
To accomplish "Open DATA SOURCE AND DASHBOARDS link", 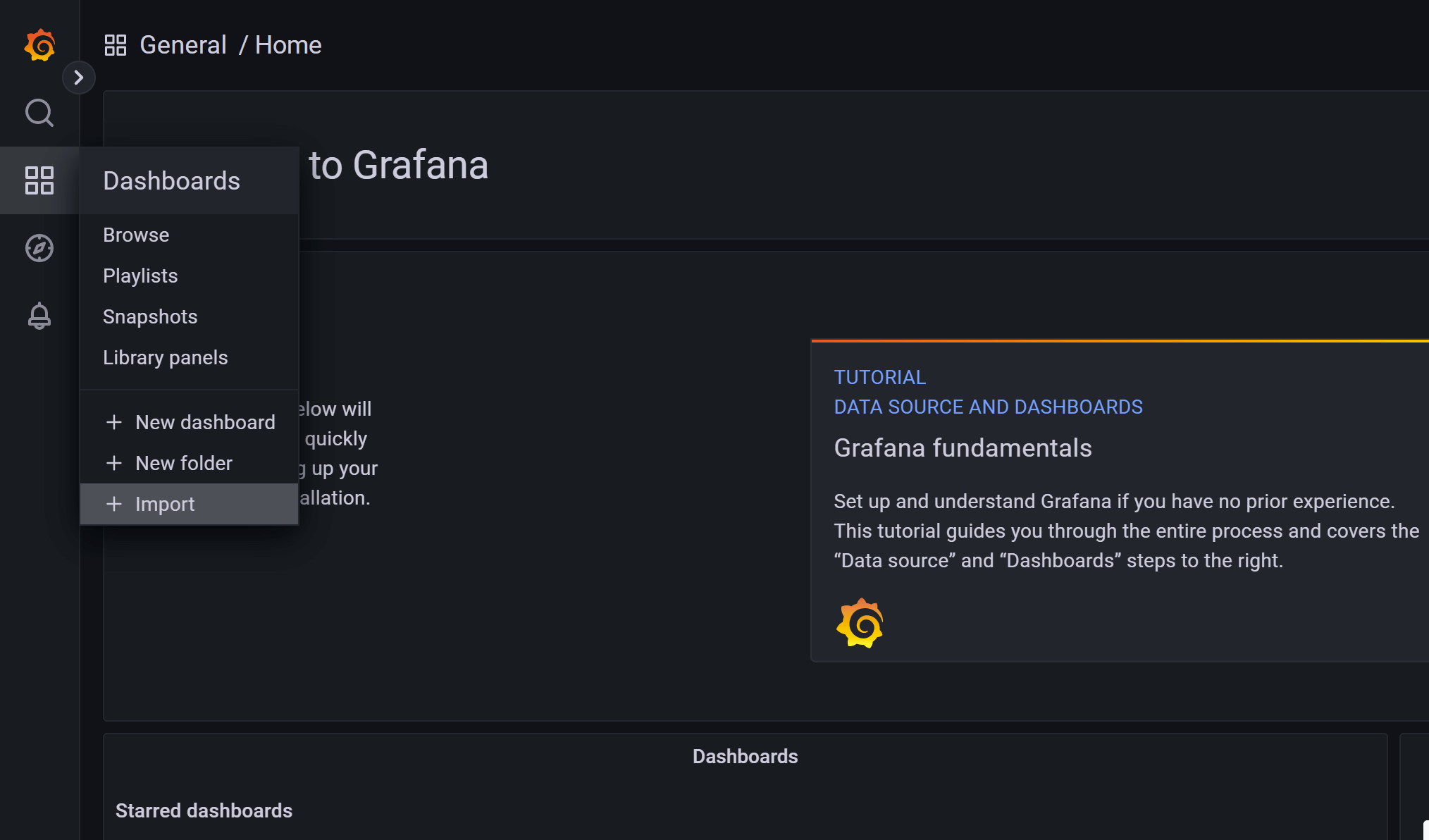I will pos(988,406).
